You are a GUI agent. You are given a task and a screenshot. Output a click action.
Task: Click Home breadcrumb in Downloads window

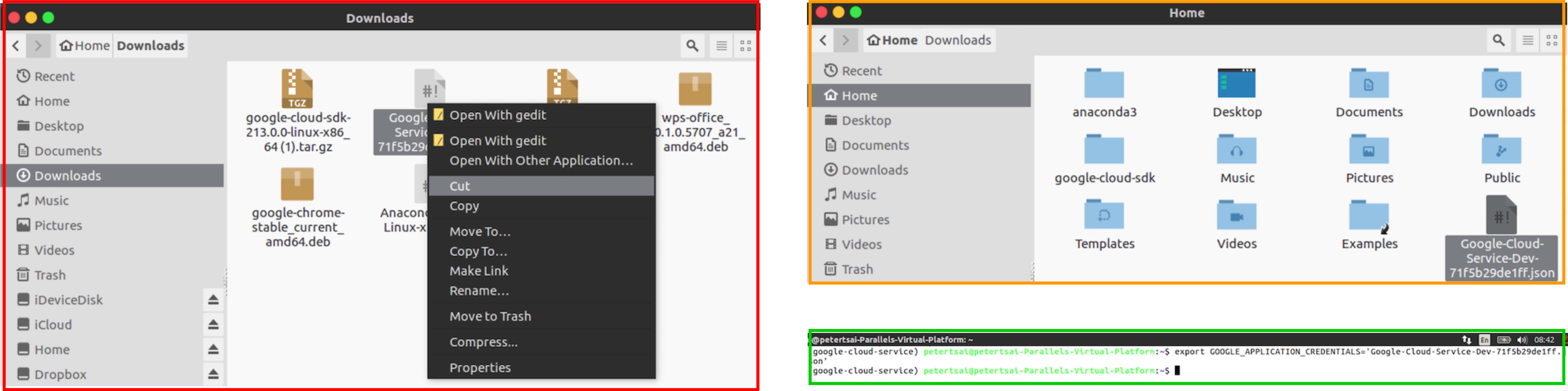(85, 46)
